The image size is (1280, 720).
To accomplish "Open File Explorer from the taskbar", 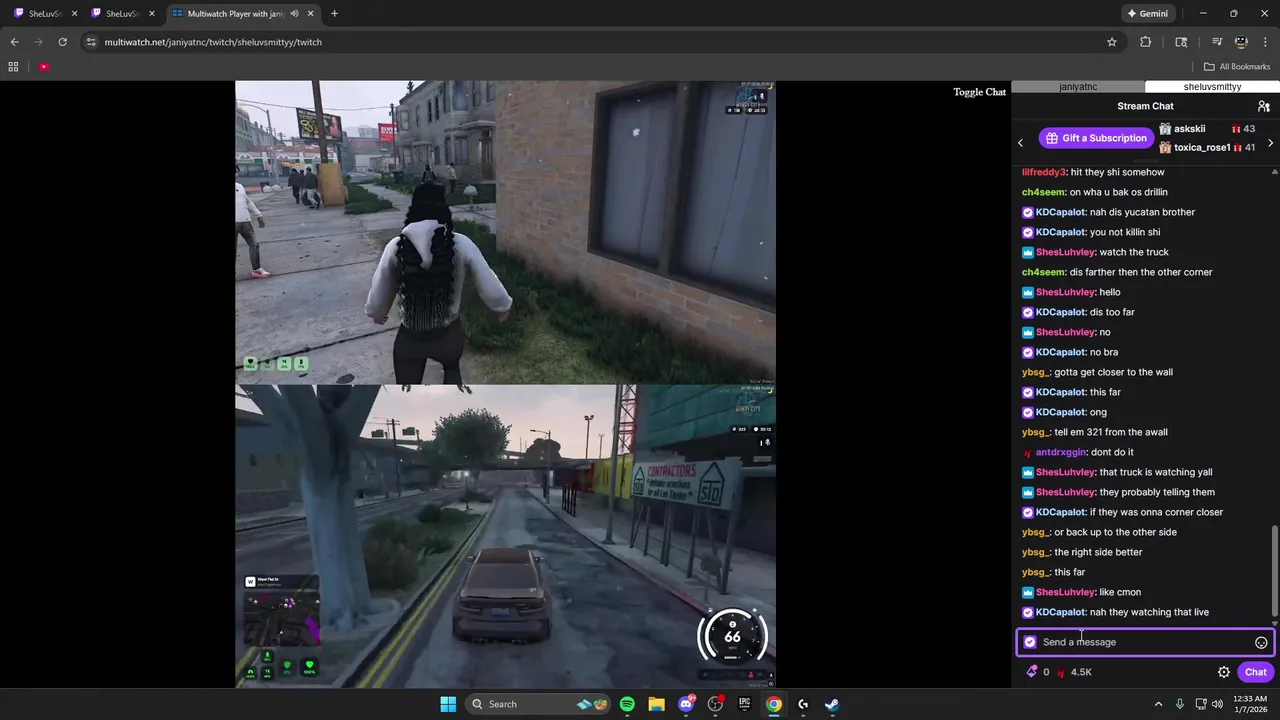I will [656, 704].
